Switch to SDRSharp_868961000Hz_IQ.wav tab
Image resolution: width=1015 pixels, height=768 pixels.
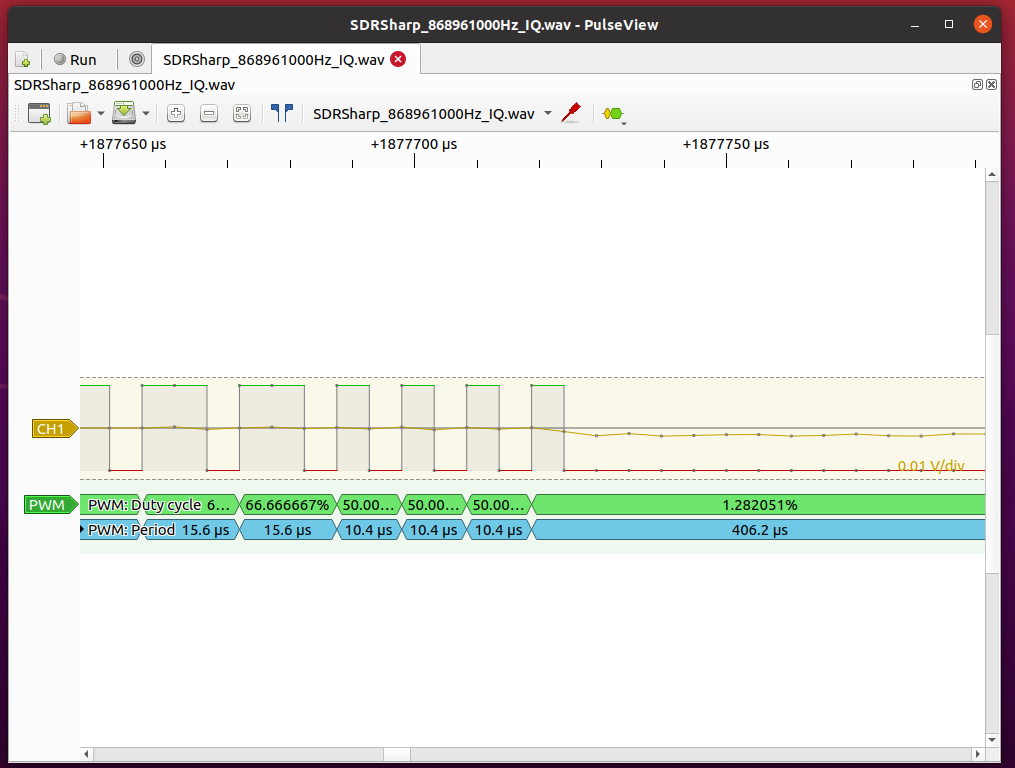point(274,60)
